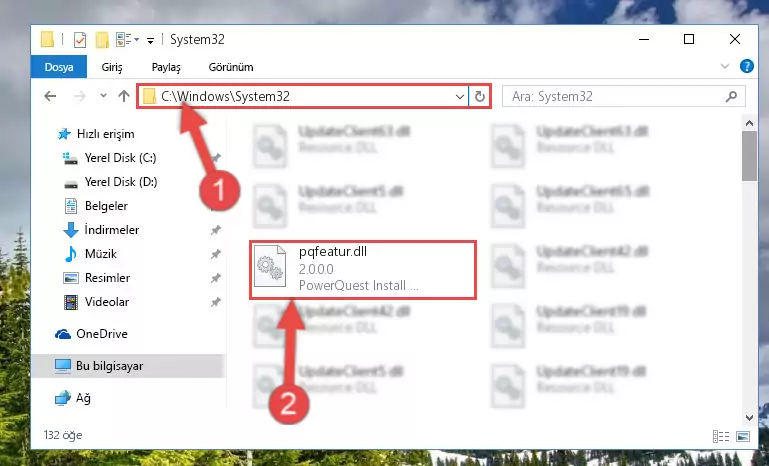
Task: Go up one folder with the up arrow
Action: coord(124,96)
